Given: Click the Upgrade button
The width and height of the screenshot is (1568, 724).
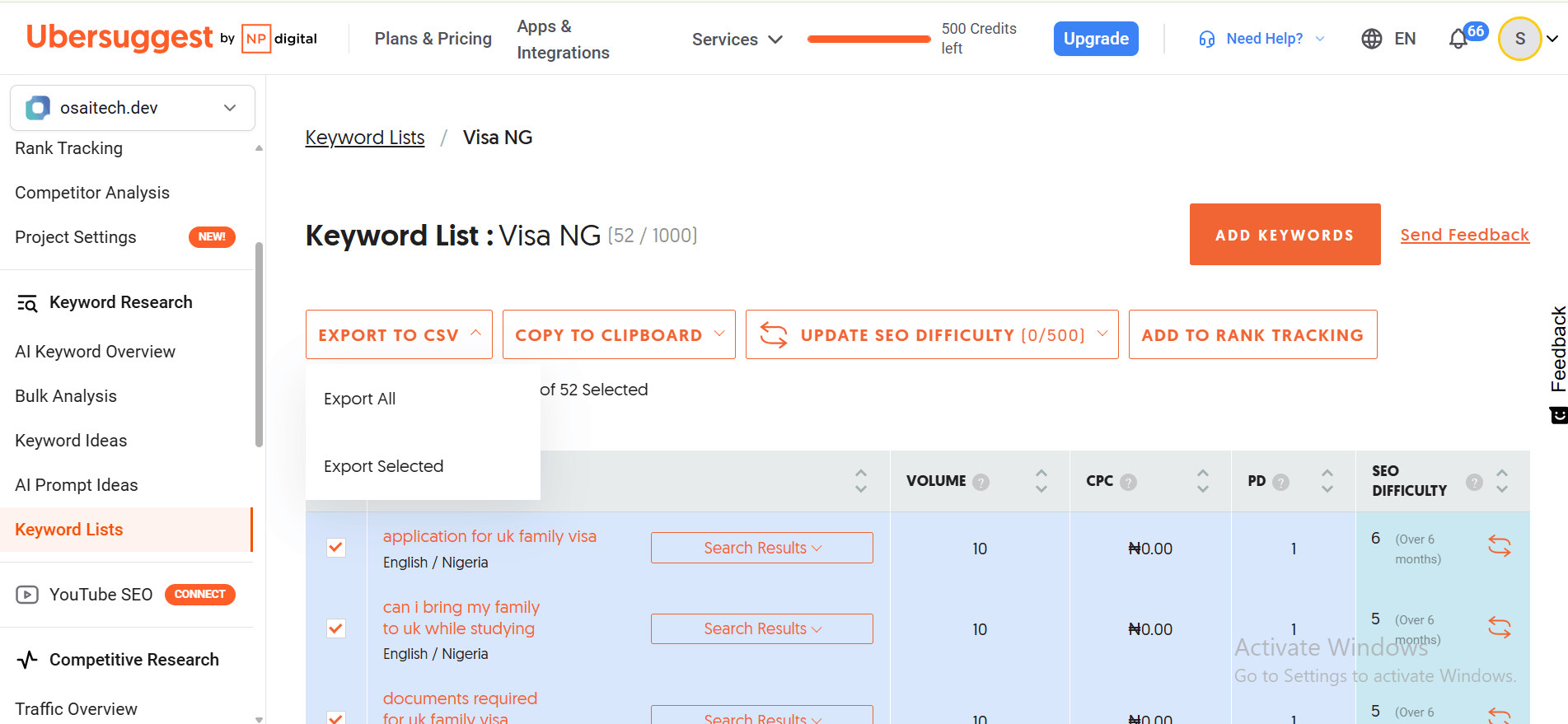Looking at the screenshot, I should click(1096, 39).
